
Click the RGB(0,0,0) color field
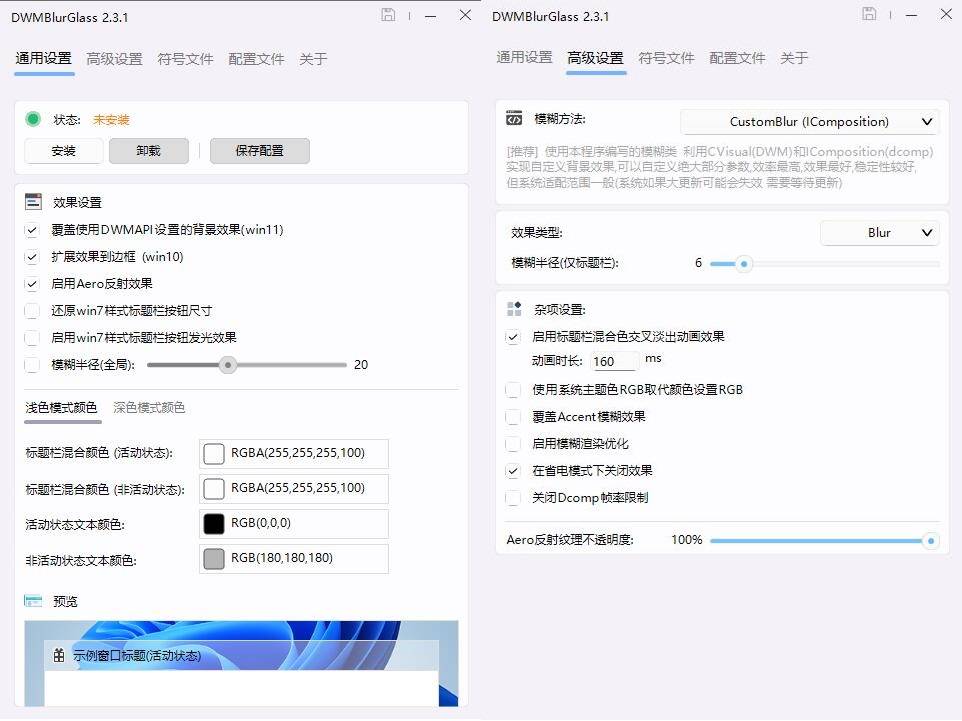294,523
